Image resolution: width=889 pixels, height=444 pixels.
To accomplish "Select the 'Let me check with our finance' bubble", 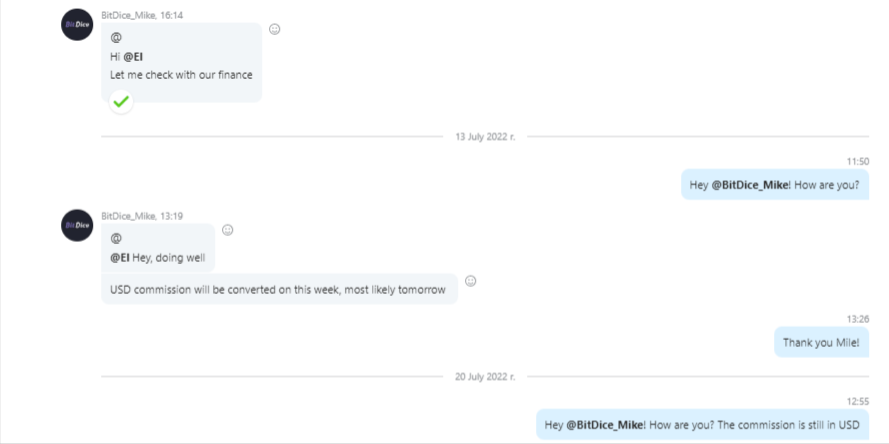I will 181,62.
